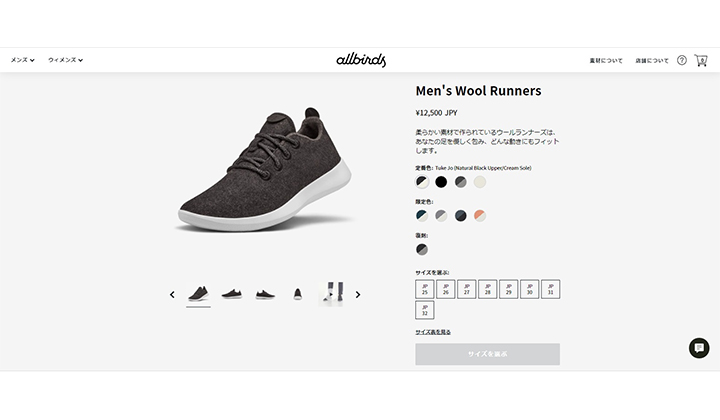Open the shopping cart icon
This screenshot has height=420, width=720.
pos(701,60)
